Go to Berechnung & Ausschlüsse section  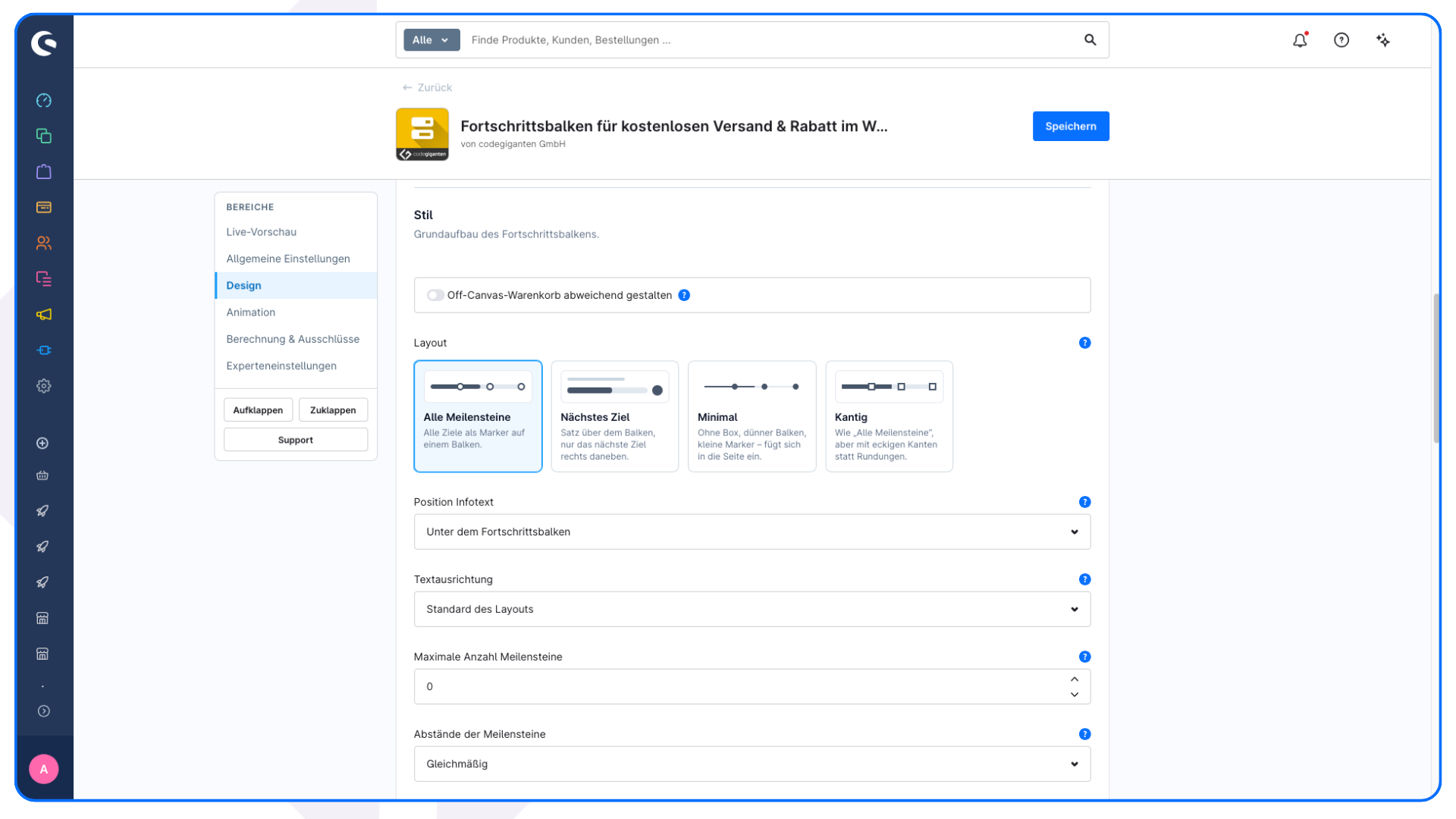click(293, 339)
